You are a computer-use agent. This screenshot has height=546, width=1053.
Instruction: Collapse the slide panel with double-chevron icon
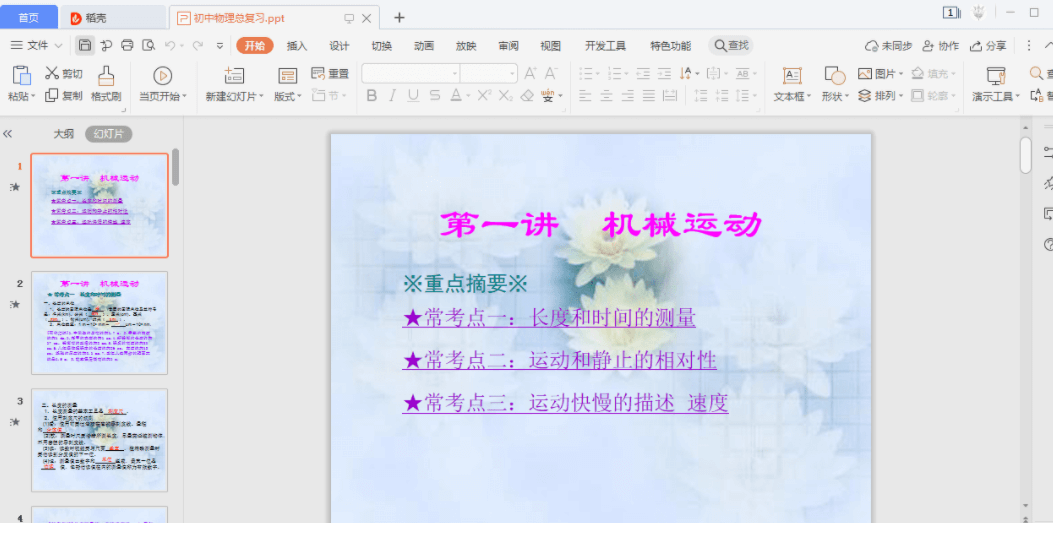coord(7,134)
